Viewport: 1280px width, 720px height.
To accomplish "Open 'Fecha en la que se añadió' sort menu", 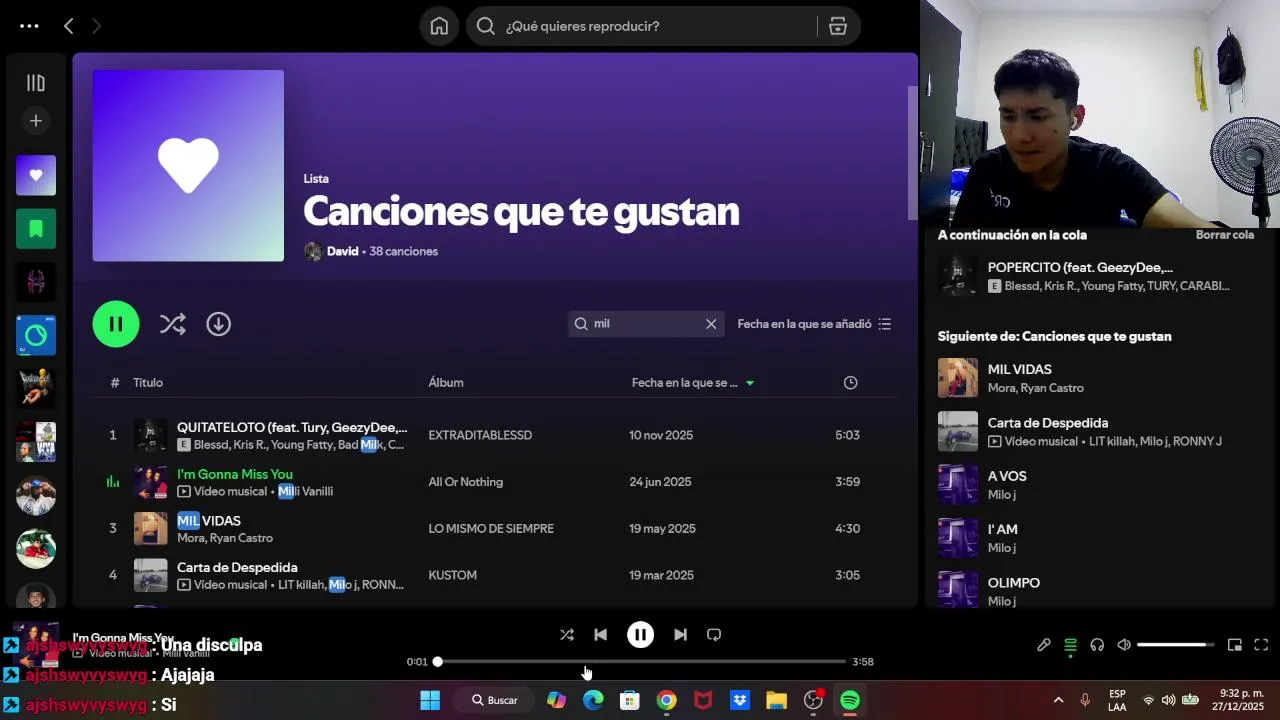I will coord(814,324).
